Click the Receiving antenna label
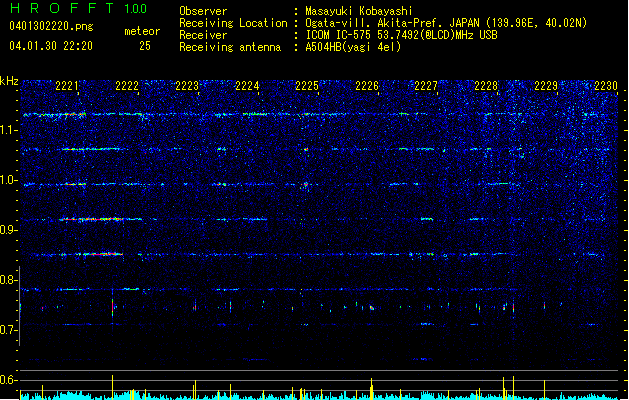Image resolution: width=629 pixels, height=400 pixels. pos(230,47)
